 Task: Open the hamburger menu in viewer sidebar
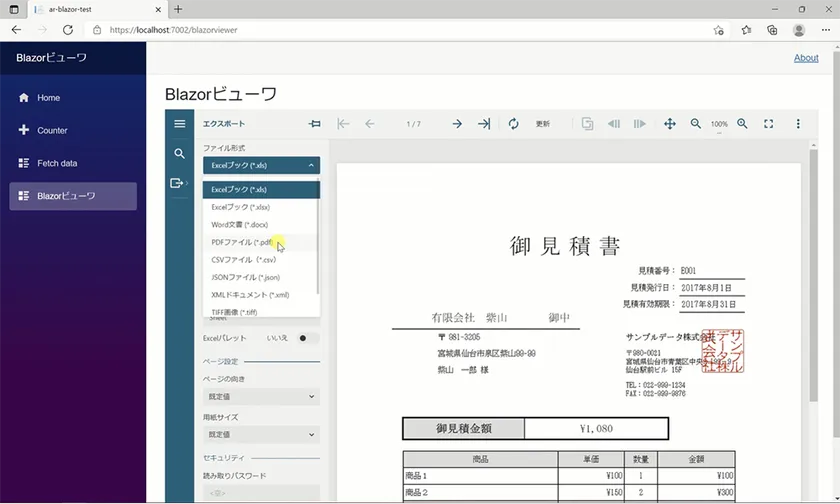click(x=180, y=124)
